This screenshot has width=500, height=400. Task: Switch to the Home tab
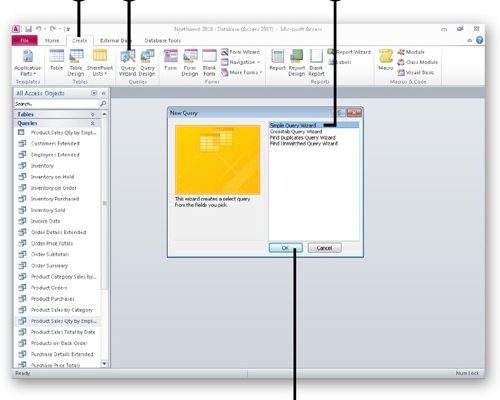pyautogui.click(x=52, y=40)
